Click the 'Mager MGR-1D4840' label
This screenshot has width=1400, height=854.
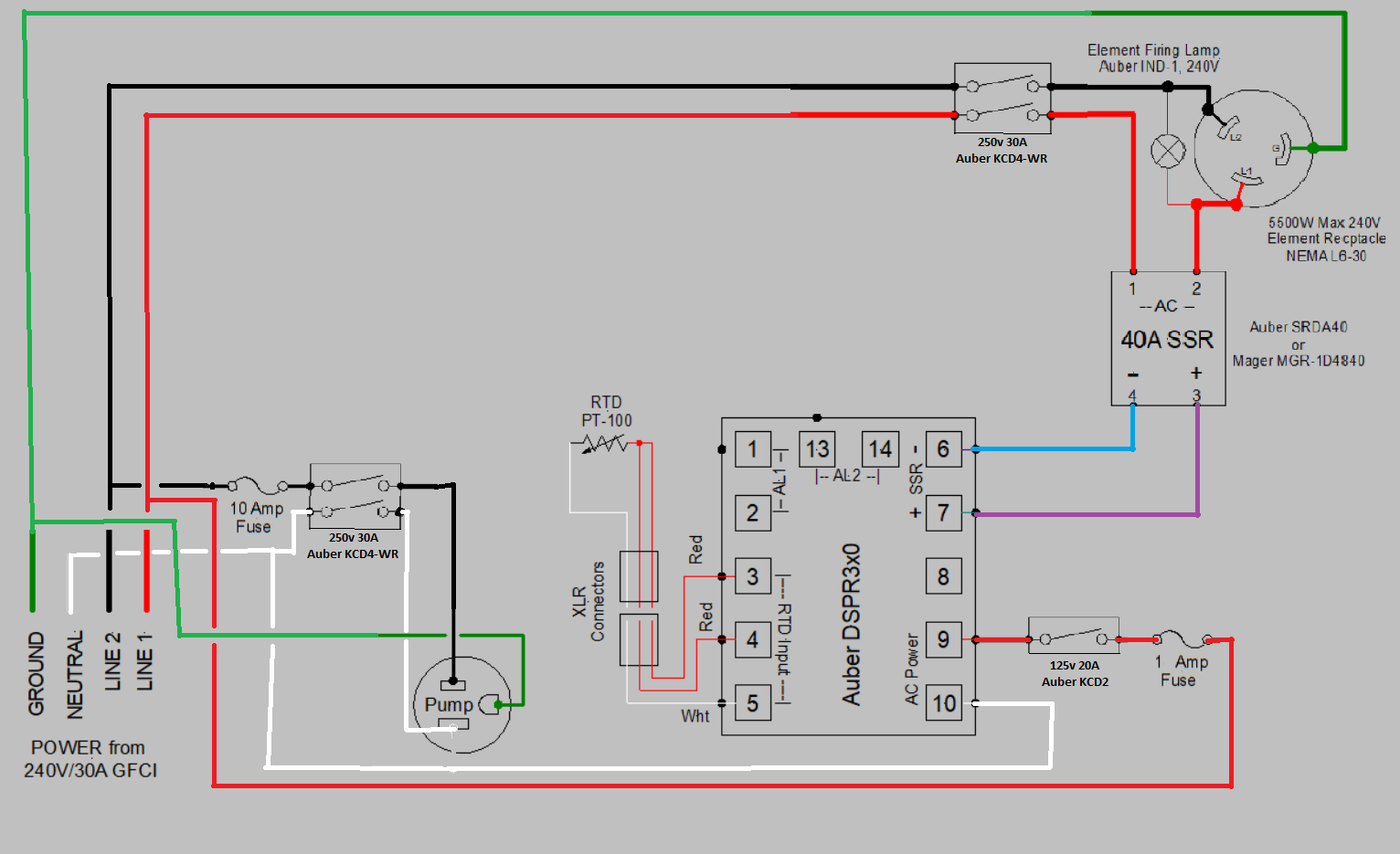1299,361
